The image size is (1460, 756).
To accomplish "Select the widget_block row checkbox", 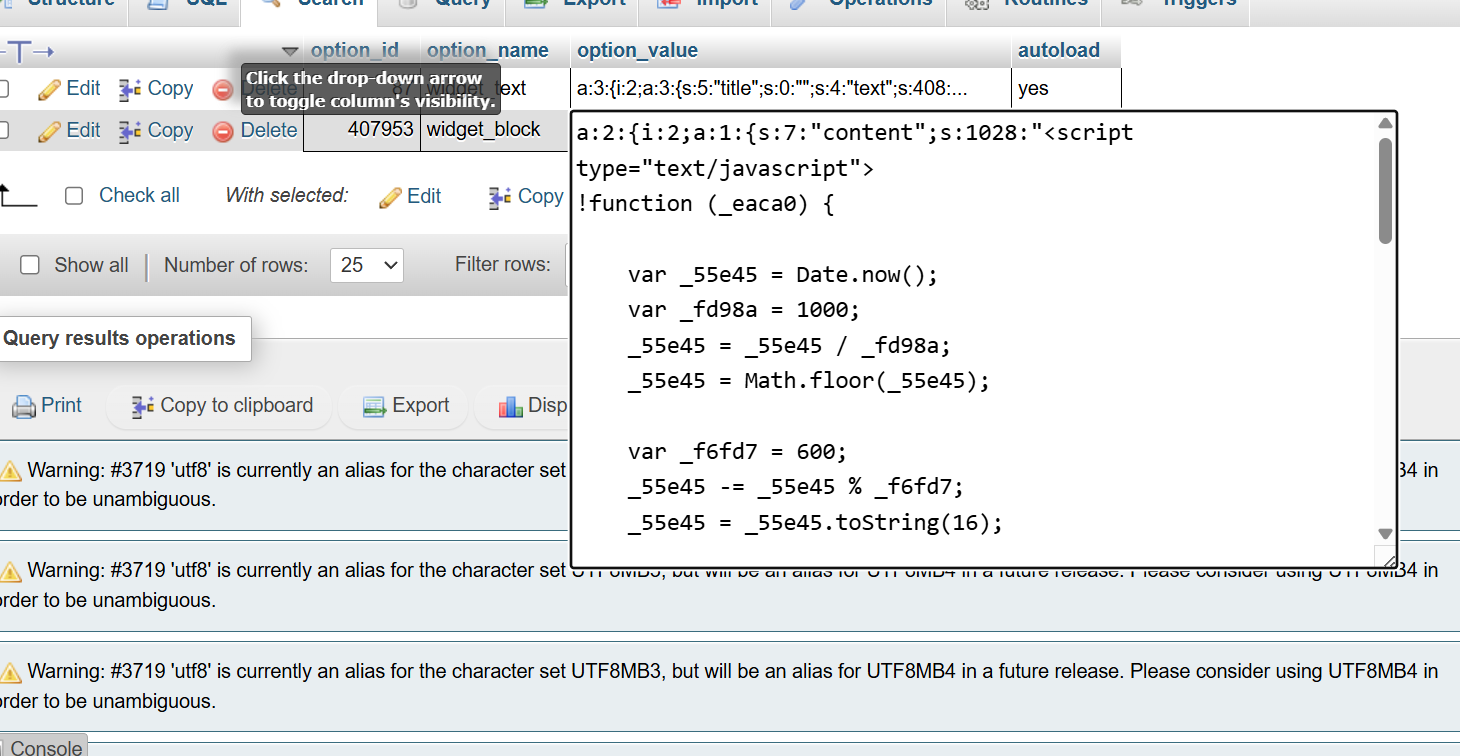I will coord(3,131).
